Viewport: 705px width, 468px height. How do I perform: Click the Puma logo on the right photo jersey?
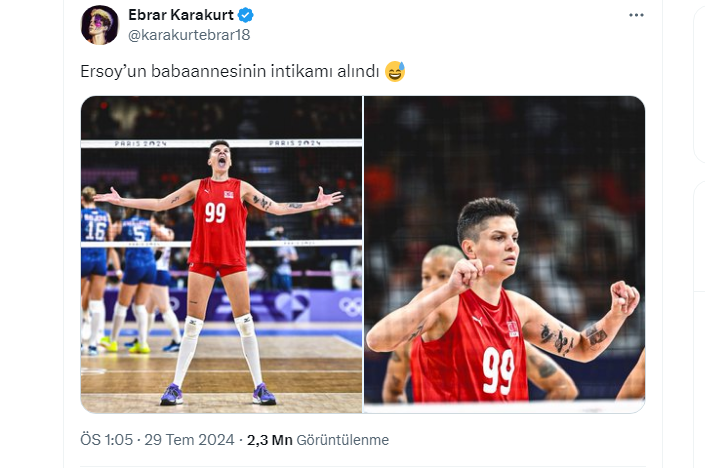click(477, 321)
